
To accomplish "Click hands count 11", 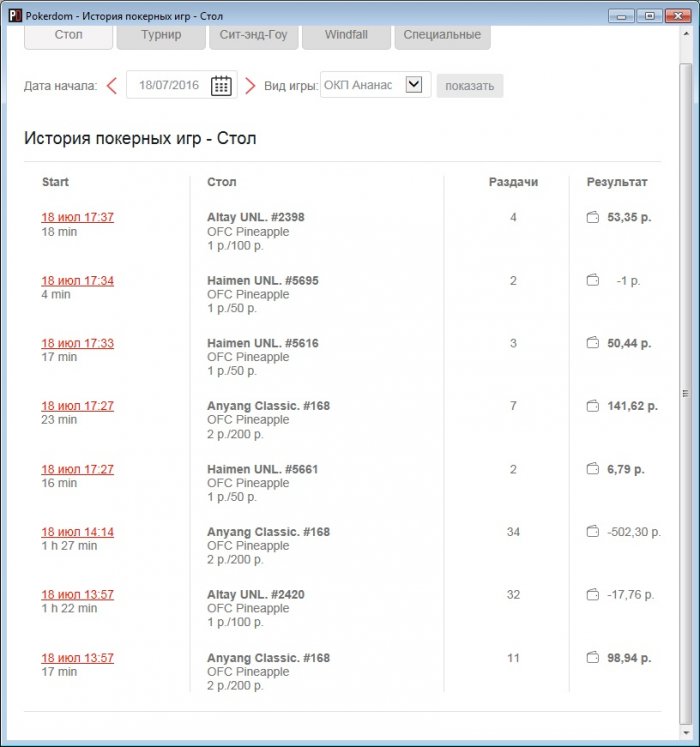I will [513, 658].
